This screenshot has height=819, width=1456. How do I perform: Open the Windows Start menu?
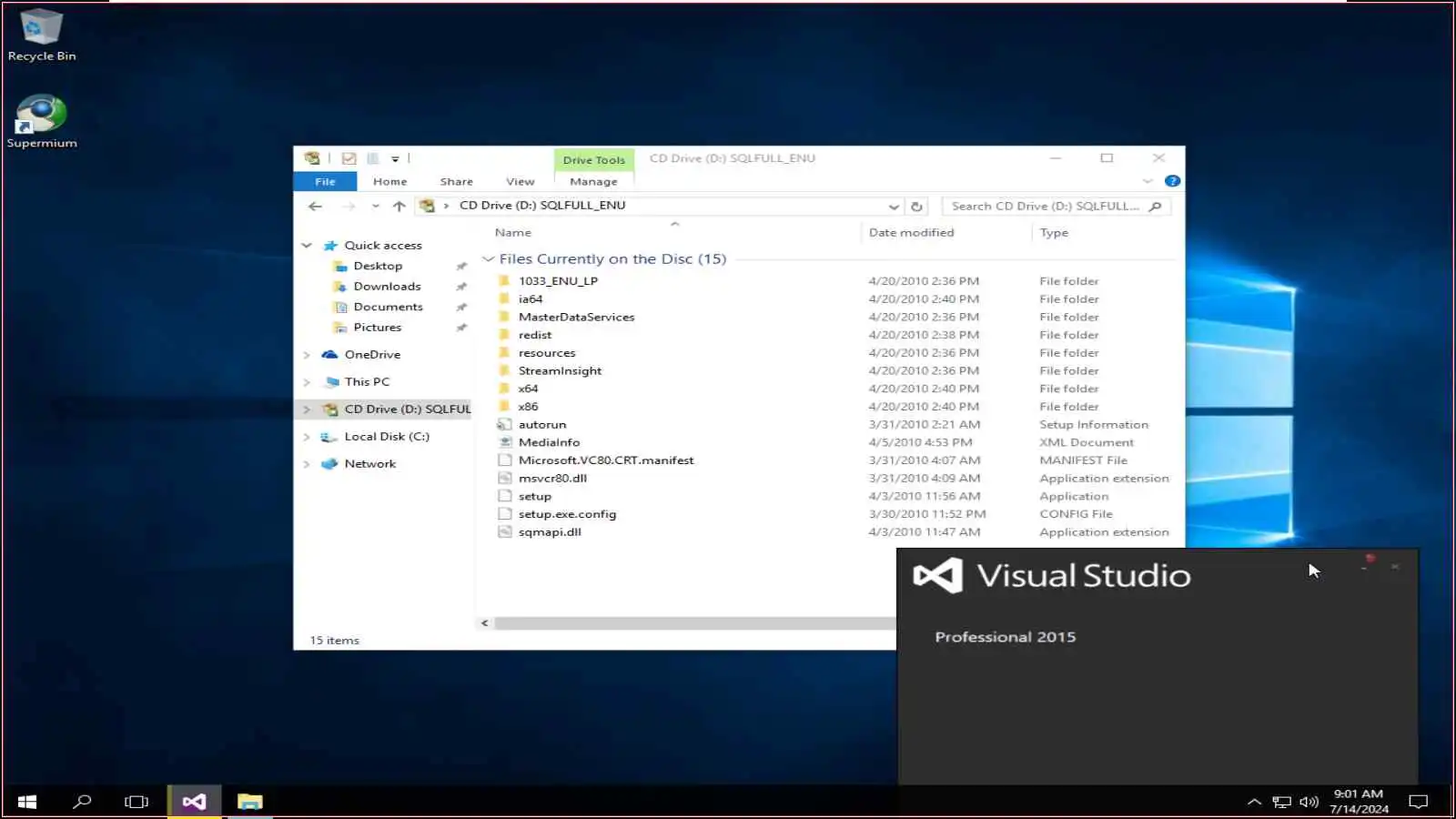pos(27,802)
